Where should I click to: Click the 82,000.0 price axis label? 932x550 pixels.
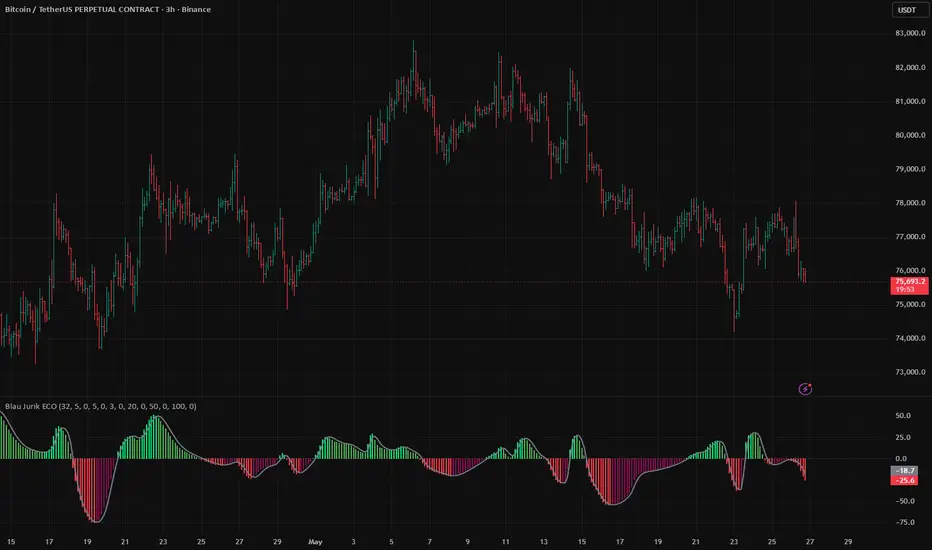[910, 67]
